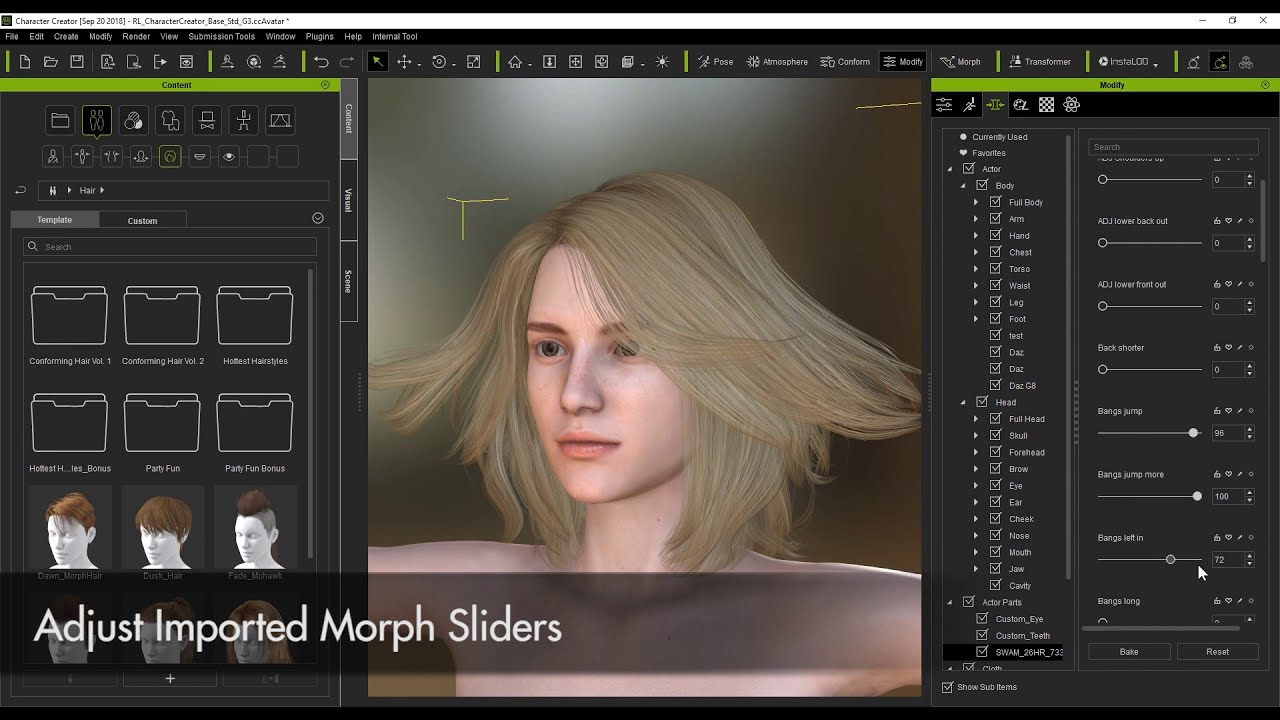
Task: Click the Reset button
Action: click(1217, 652)
